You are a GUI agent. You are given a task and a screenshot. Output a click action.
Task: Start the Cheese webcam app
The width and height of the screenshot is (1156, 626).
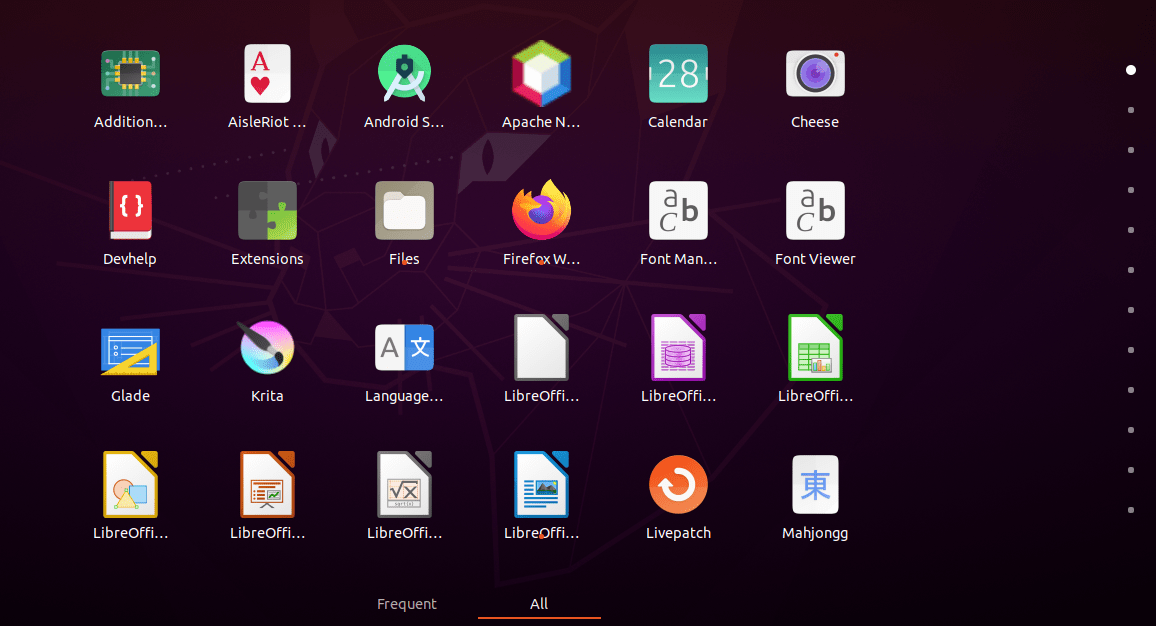815,73
